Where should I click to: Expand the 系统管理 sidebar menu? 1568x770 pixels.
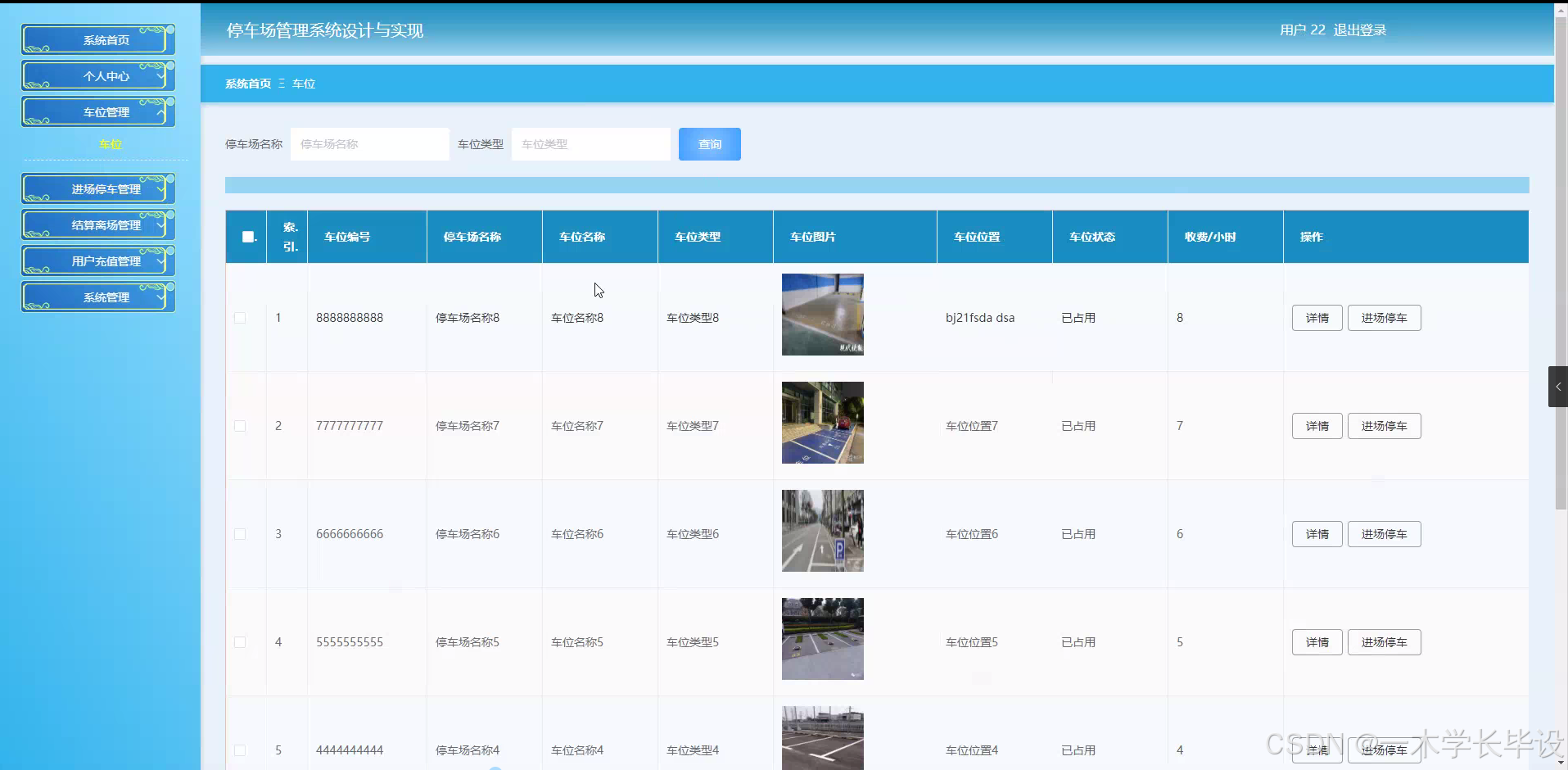click(x=98, y=297)
